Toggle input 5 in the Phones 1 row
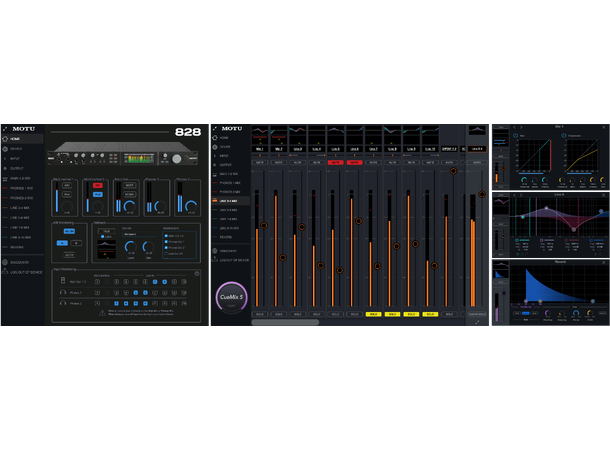Viewport: 610px width, 450px height. [135, 292]
